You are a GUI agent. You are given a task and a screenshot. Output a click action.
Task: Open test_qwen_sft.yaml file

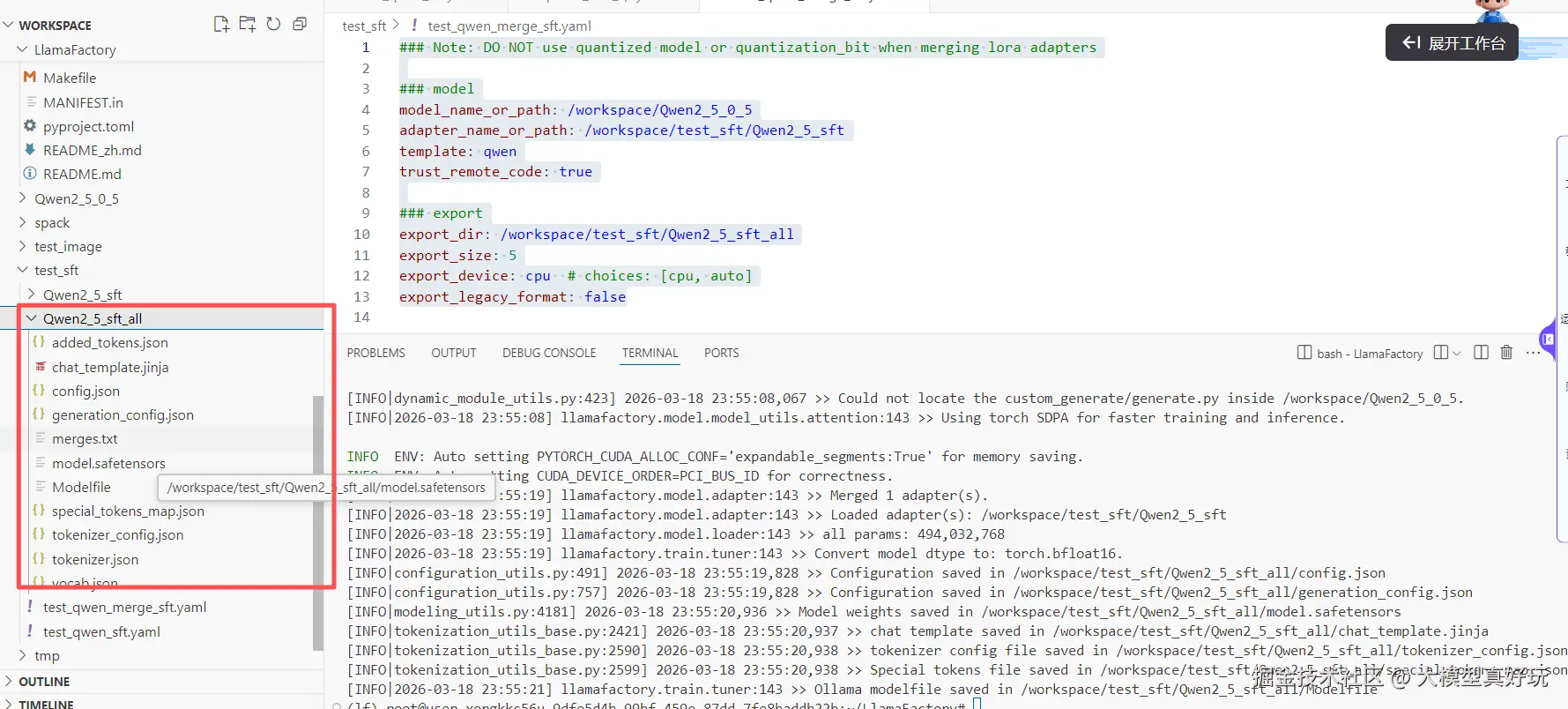[101, 631]
